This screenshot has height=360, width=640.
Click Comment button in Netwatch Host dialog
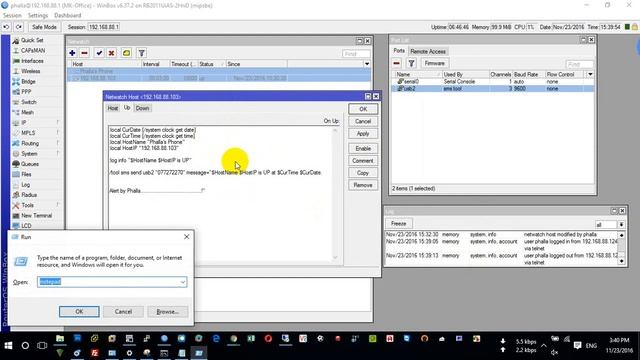[363, 161]
